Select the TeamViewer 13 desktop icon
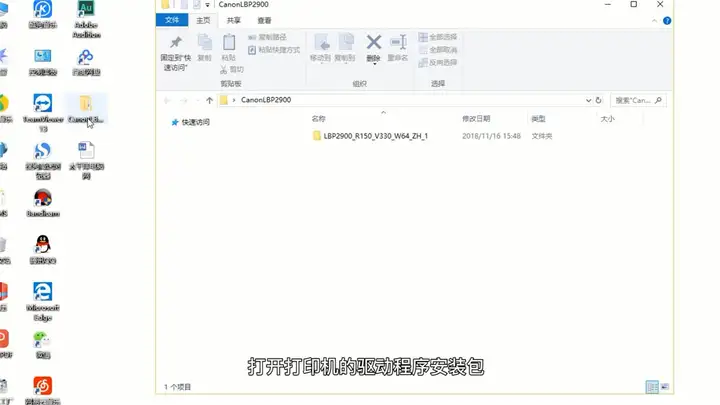 point(43,113)
